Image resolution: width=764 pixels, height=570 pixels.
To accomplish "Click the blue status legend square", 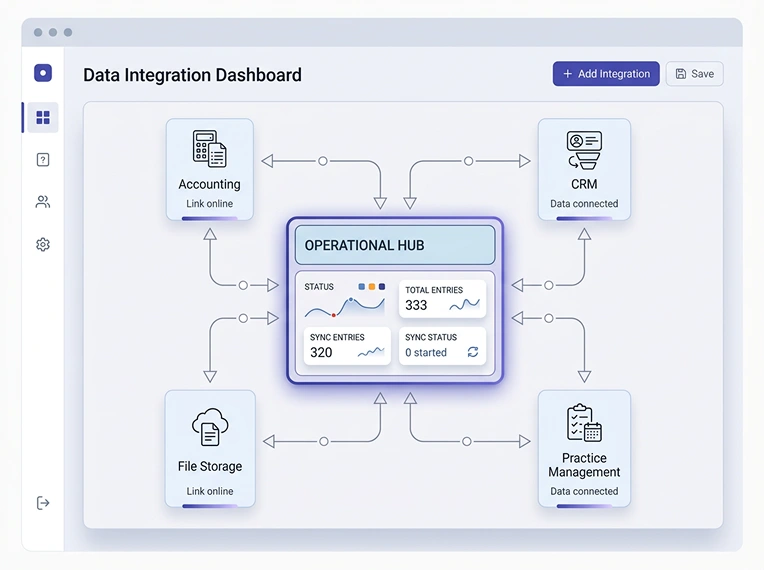I will [362, 286].
